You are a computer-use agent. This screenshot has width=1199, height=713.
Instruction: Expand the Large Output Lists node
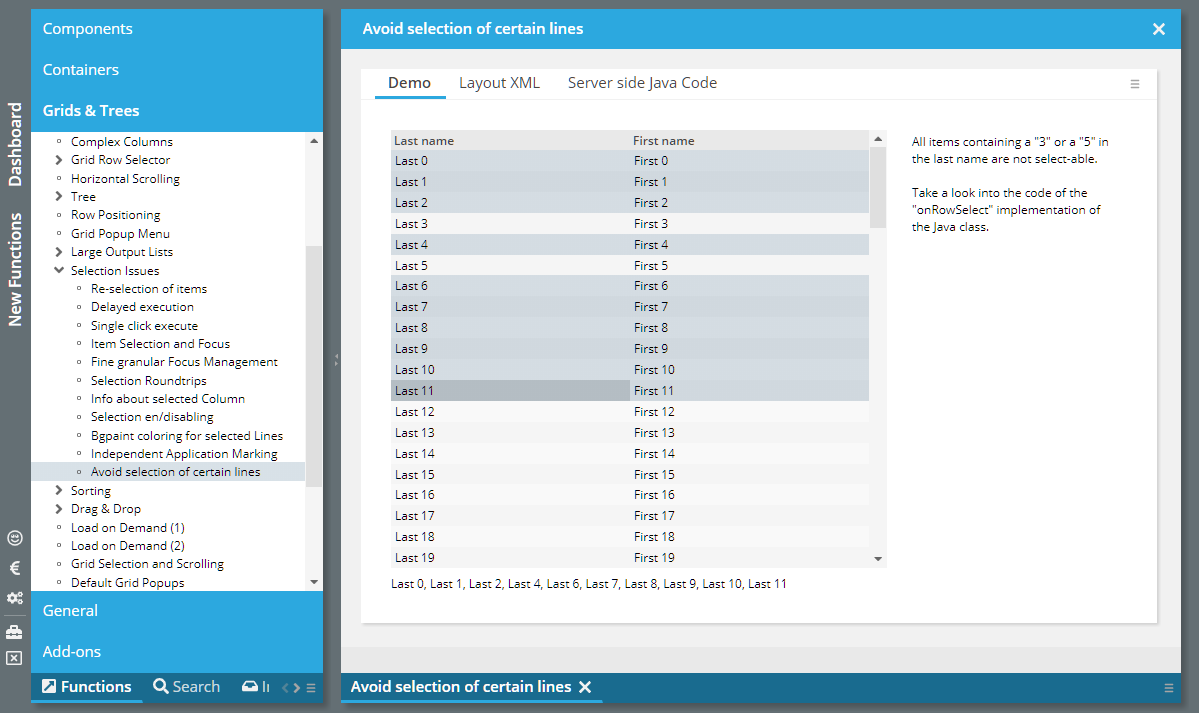click(x=59, y=252)
